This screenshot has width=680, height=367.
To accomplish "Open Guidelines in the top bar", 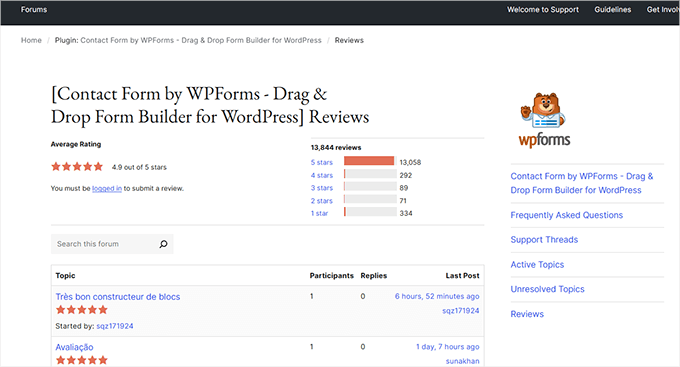I will 613,10.
